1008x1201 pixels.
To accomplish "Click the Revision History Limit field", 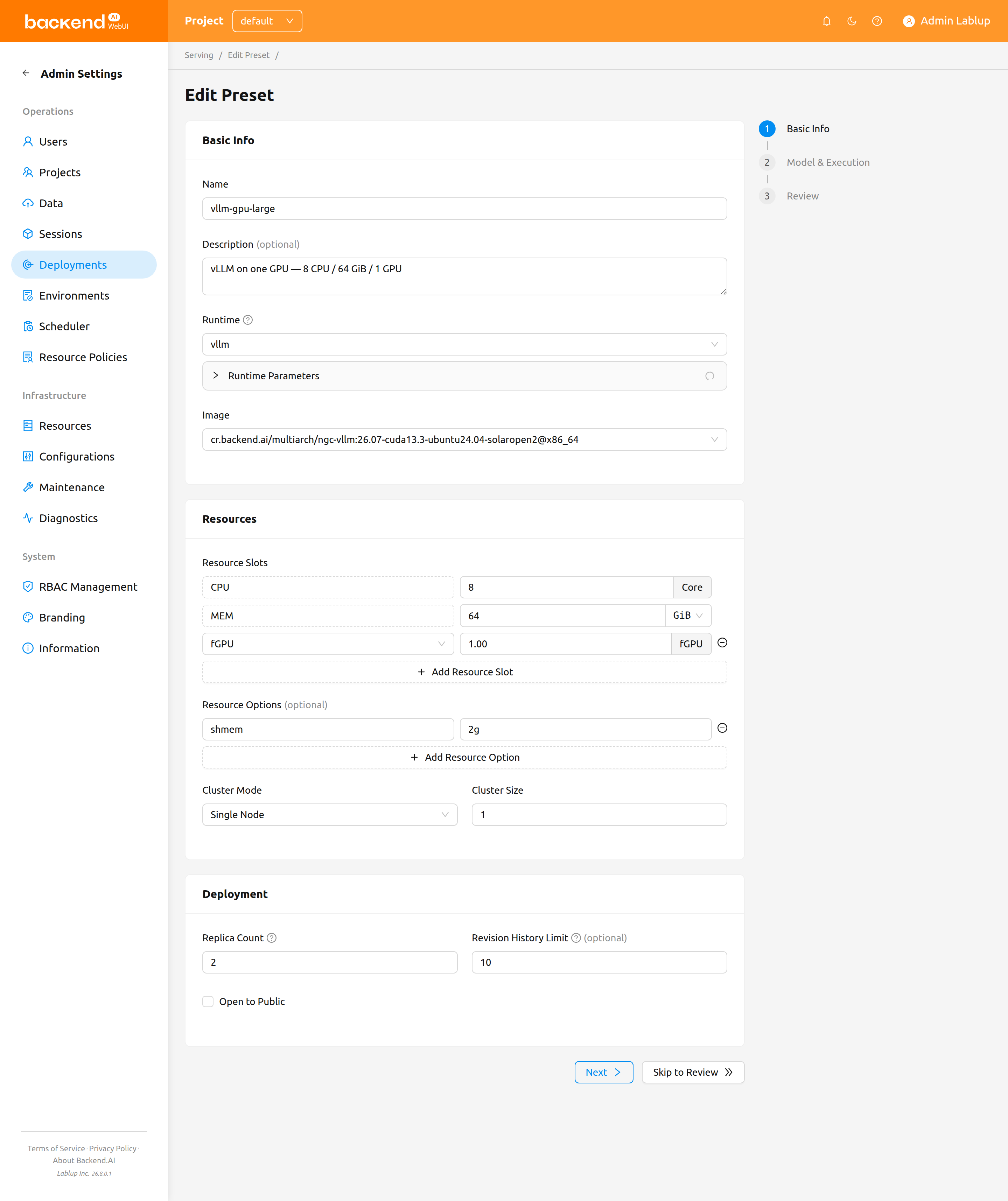I will 599,963.
